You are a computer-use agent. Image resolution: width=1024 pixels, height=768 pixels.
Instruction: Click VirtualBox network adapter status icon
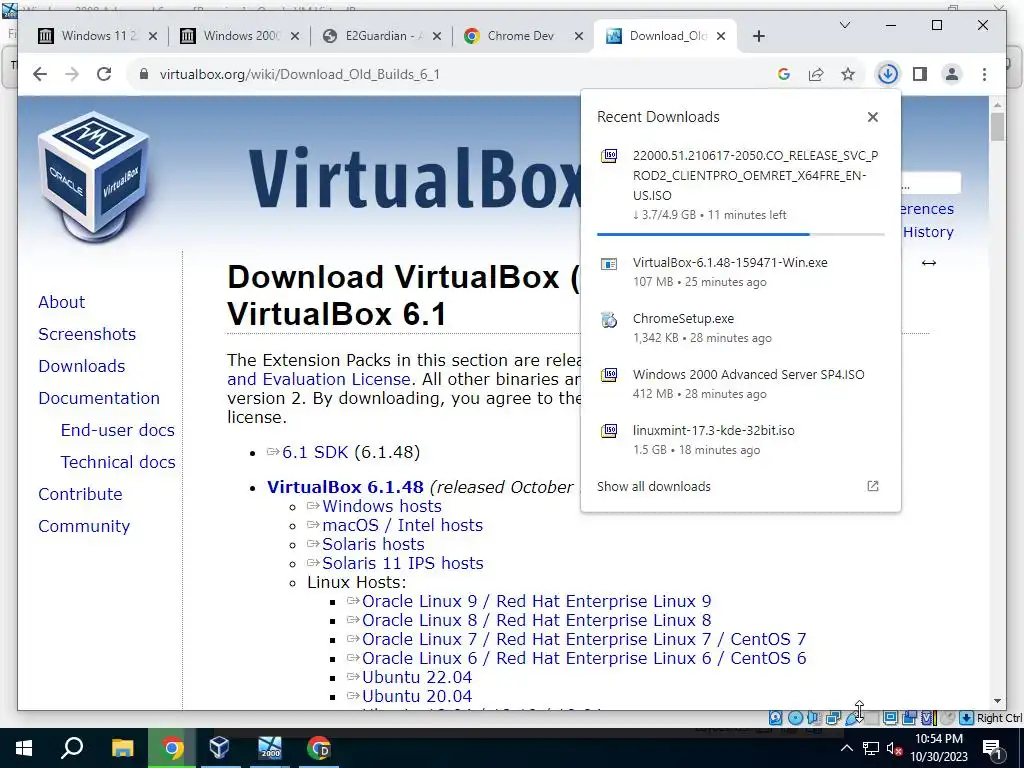(x=833, y=718)
